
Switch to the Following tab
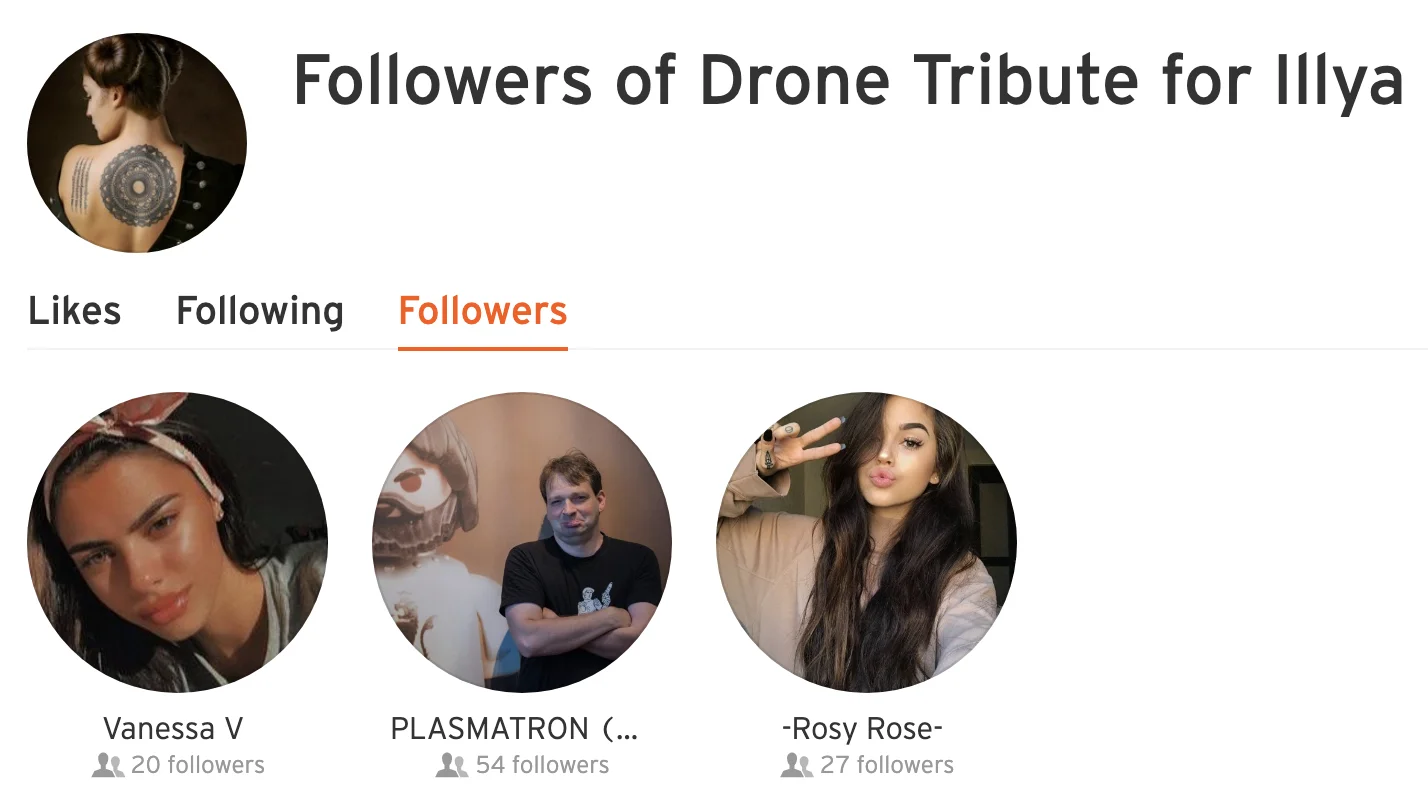[260, 311]
